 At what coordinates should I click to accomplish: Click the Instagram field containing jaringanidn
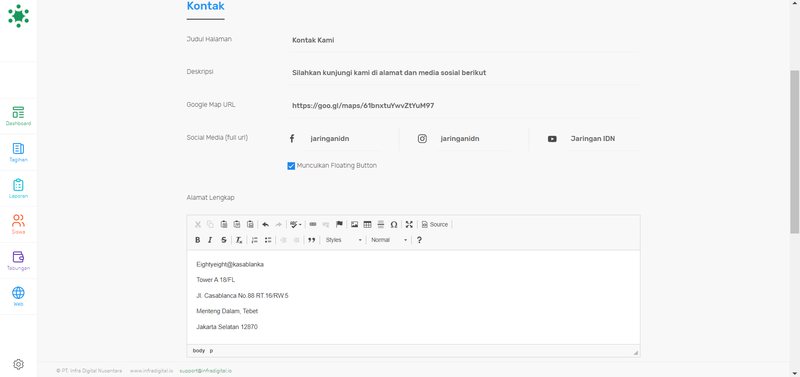point(473,139)
